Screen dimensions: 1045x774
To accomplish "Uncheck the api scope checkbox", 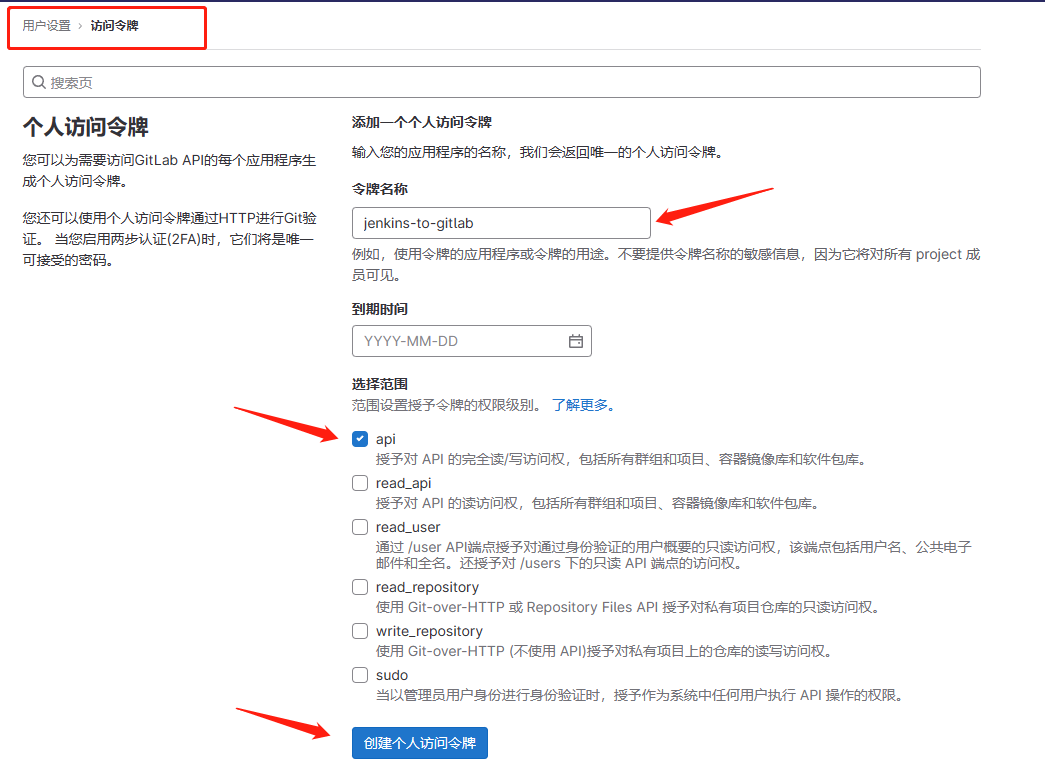I will [360, 439].
